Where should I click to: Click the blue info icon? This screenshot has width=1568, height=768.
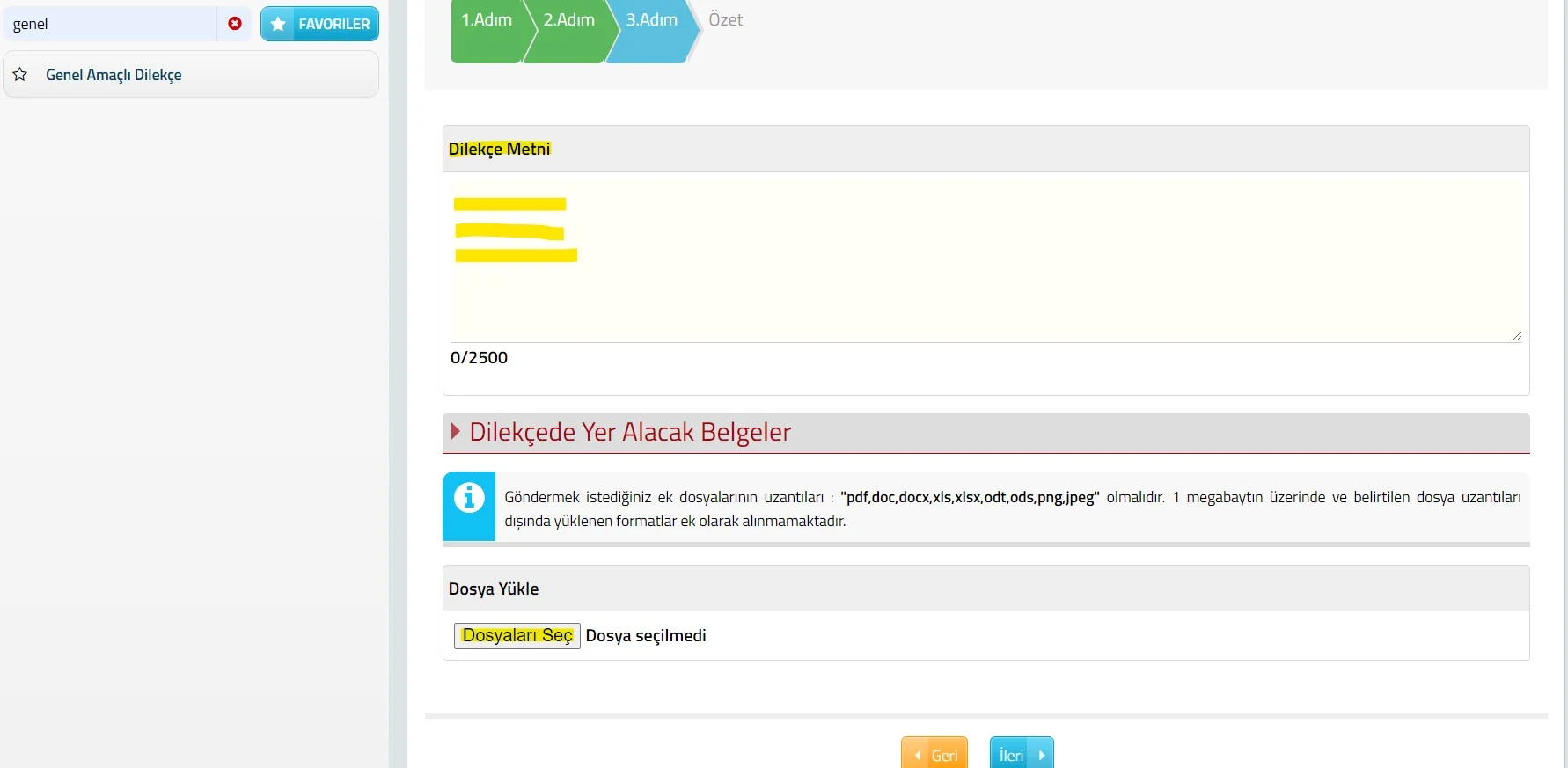469,498
